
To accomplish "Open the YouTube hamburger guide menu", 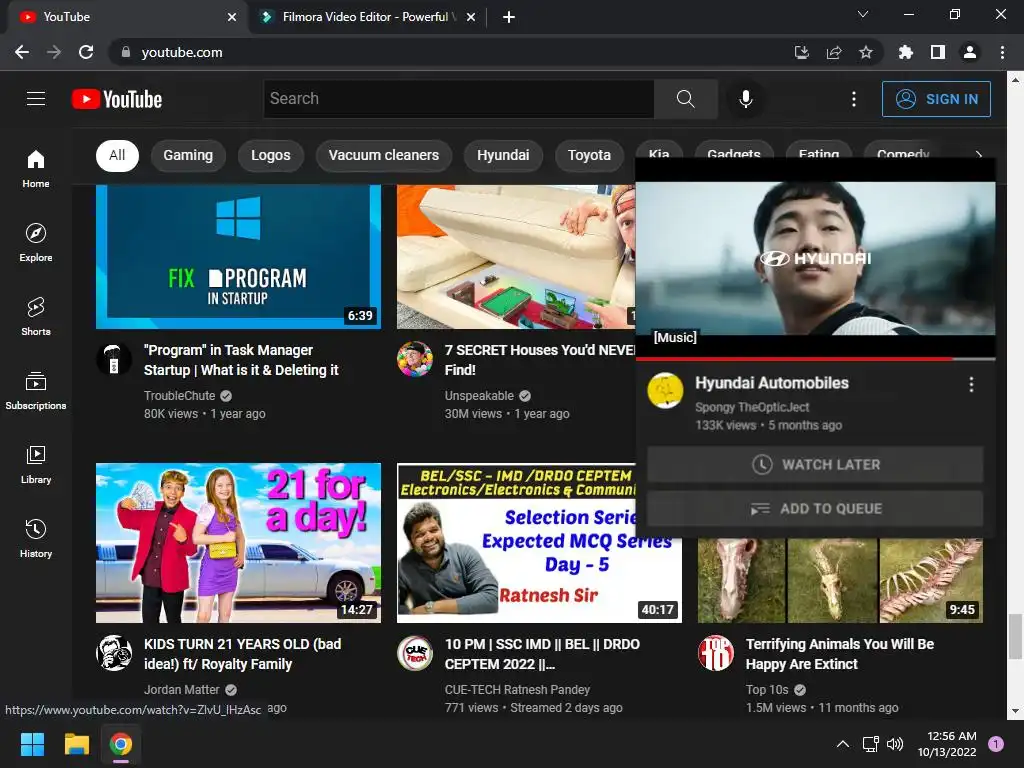I will point(36,99).
